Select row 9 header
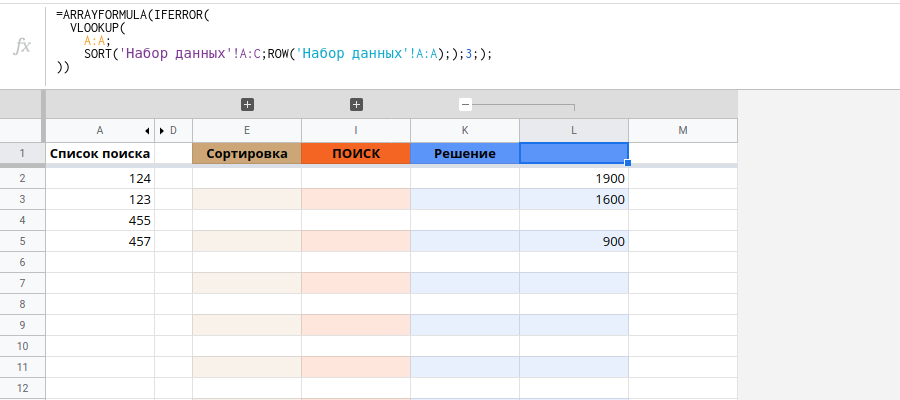The image size is (900, 400). tap(22, 325)
